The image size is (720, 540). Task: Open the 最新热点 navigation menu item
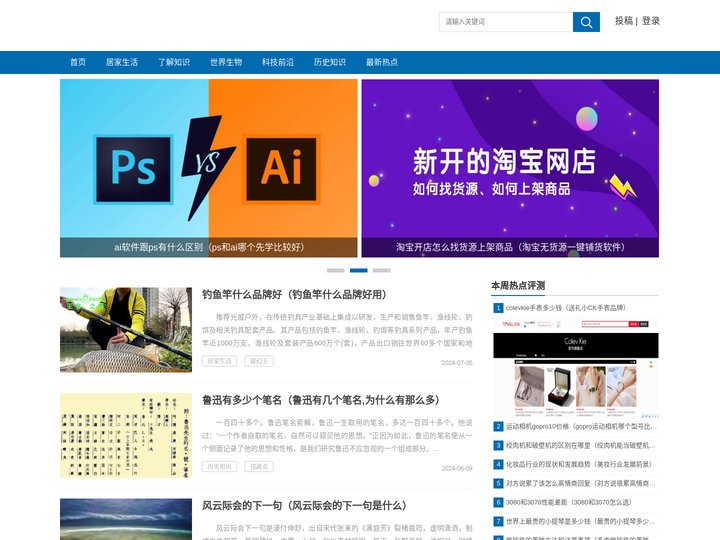click(382, 62)
